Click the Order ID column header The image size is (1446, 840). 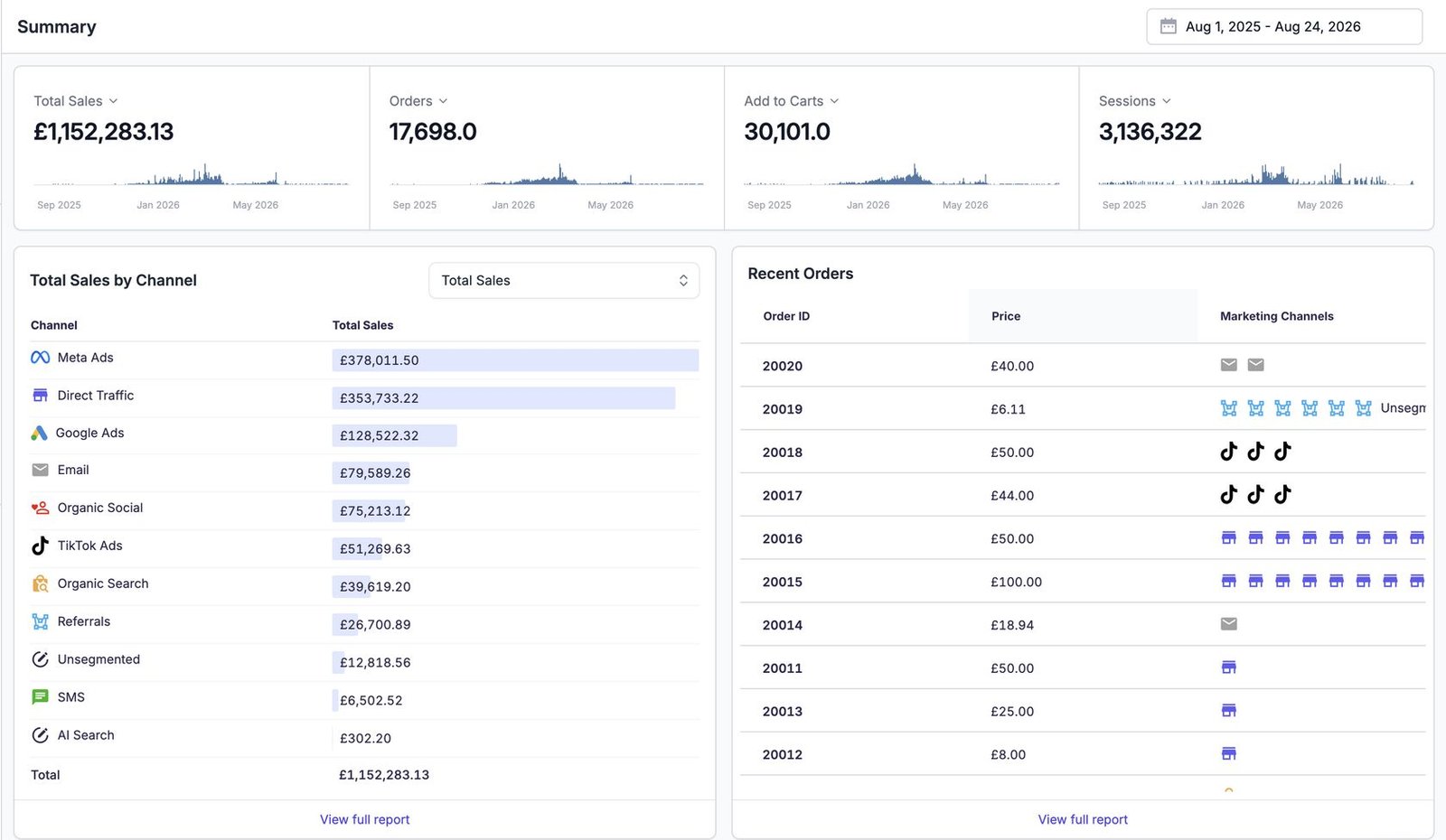786,316
